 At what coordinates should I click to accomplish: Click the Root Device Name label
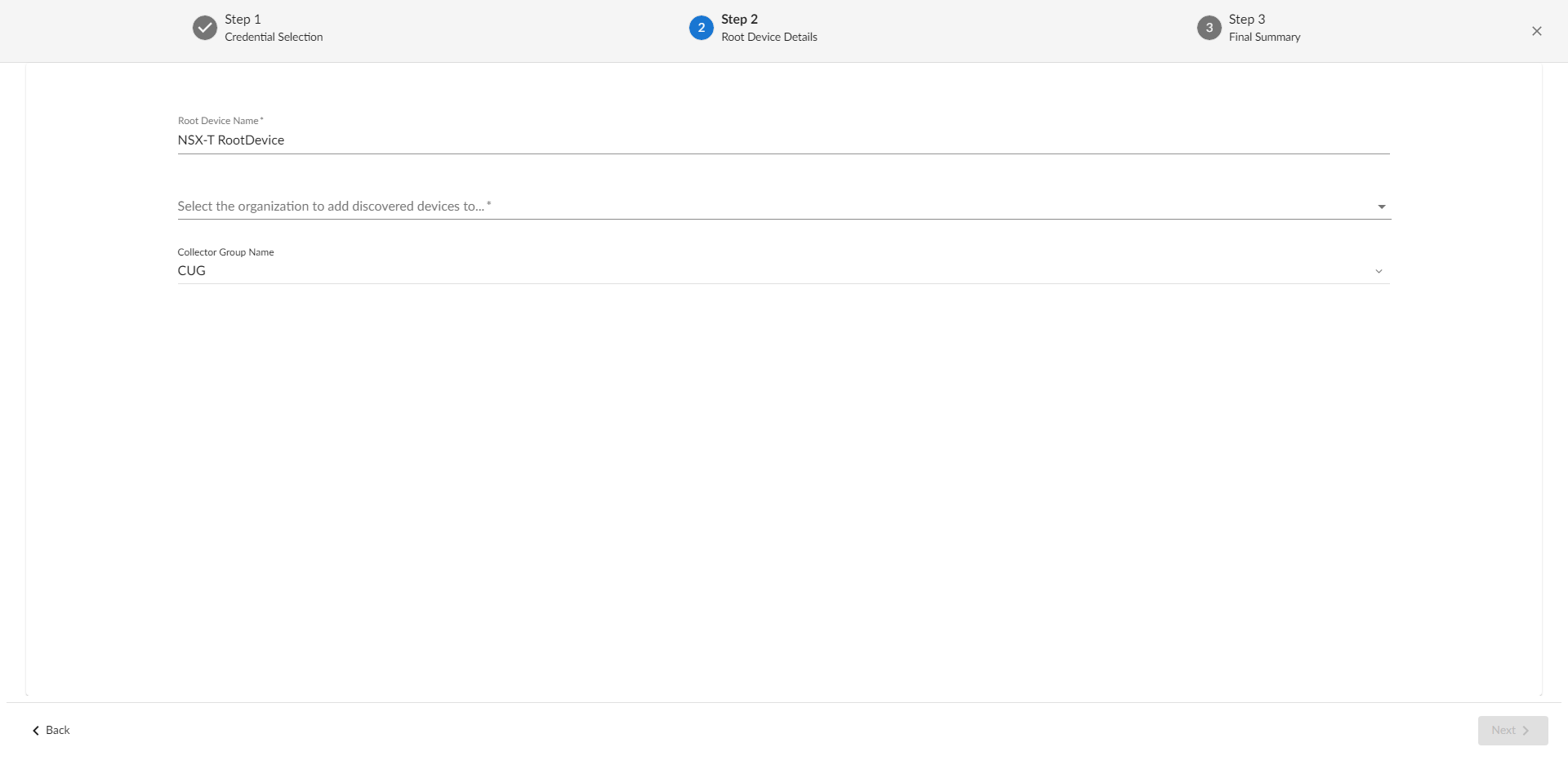pyautogui.click(x=220, y=121)
